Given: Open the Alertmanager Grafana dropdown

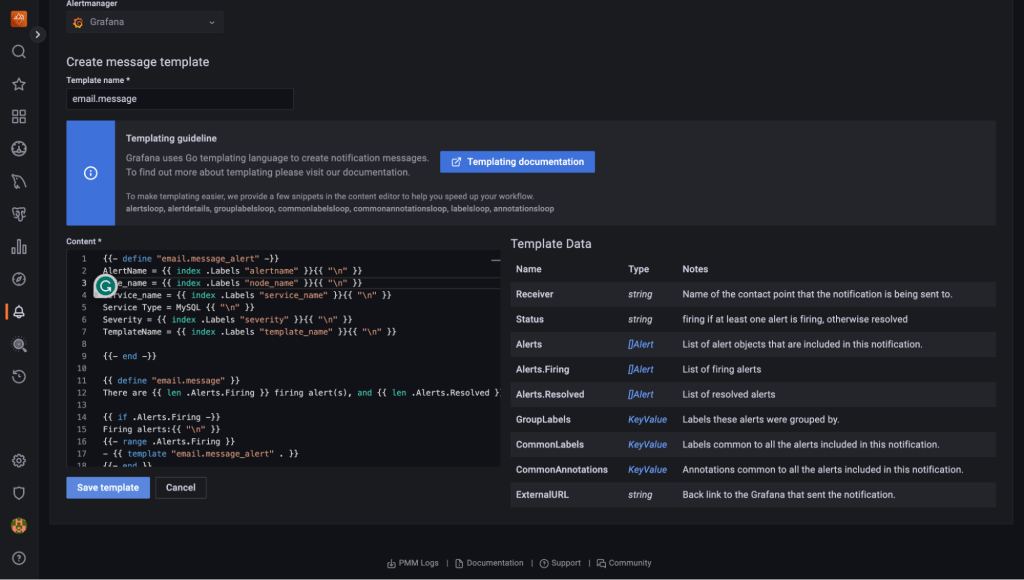Looking at the screenshot, I should [x=145, y=22].
